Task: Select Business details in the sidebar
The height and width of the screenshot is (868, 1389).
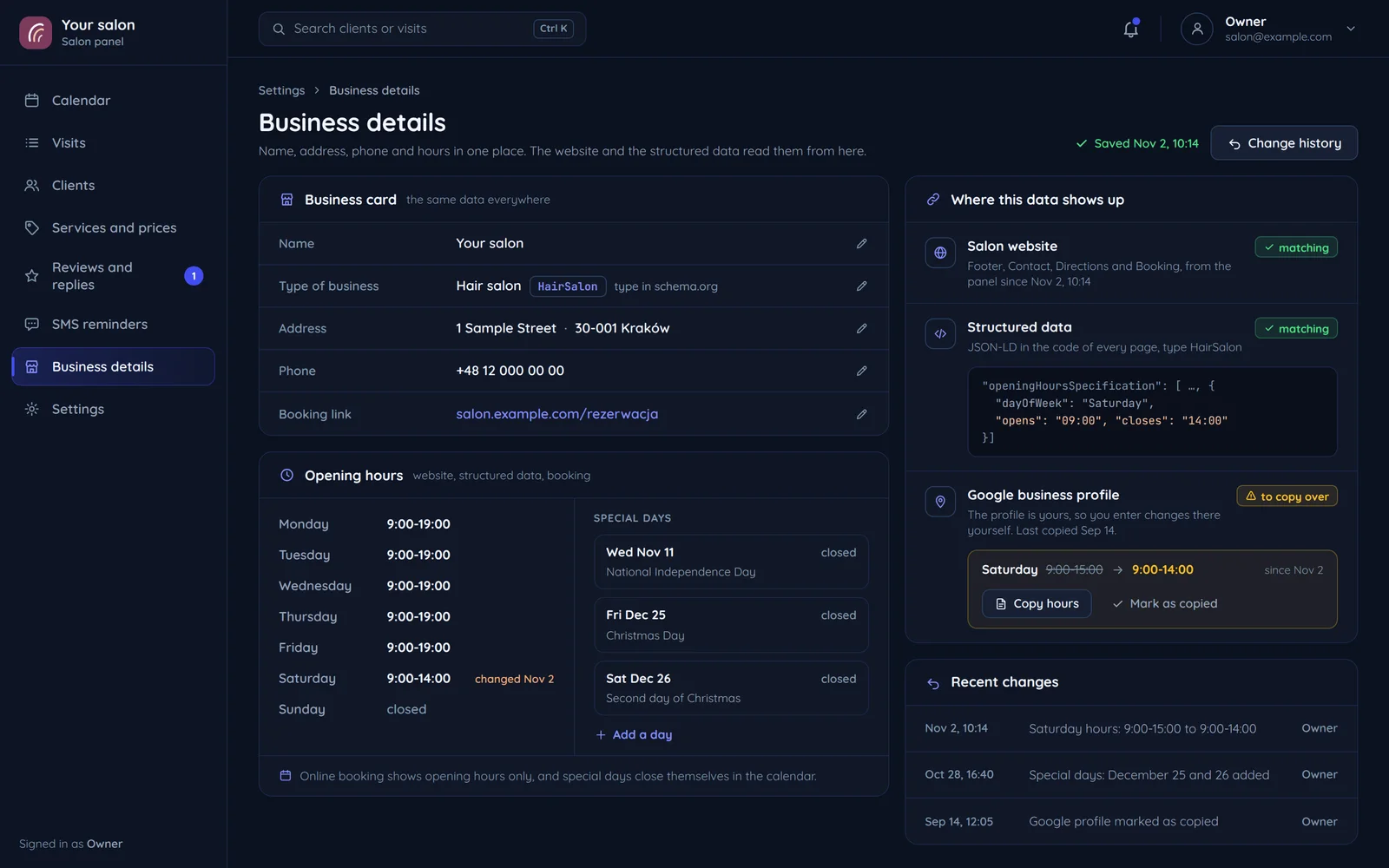Action: [x=113, y=366]
